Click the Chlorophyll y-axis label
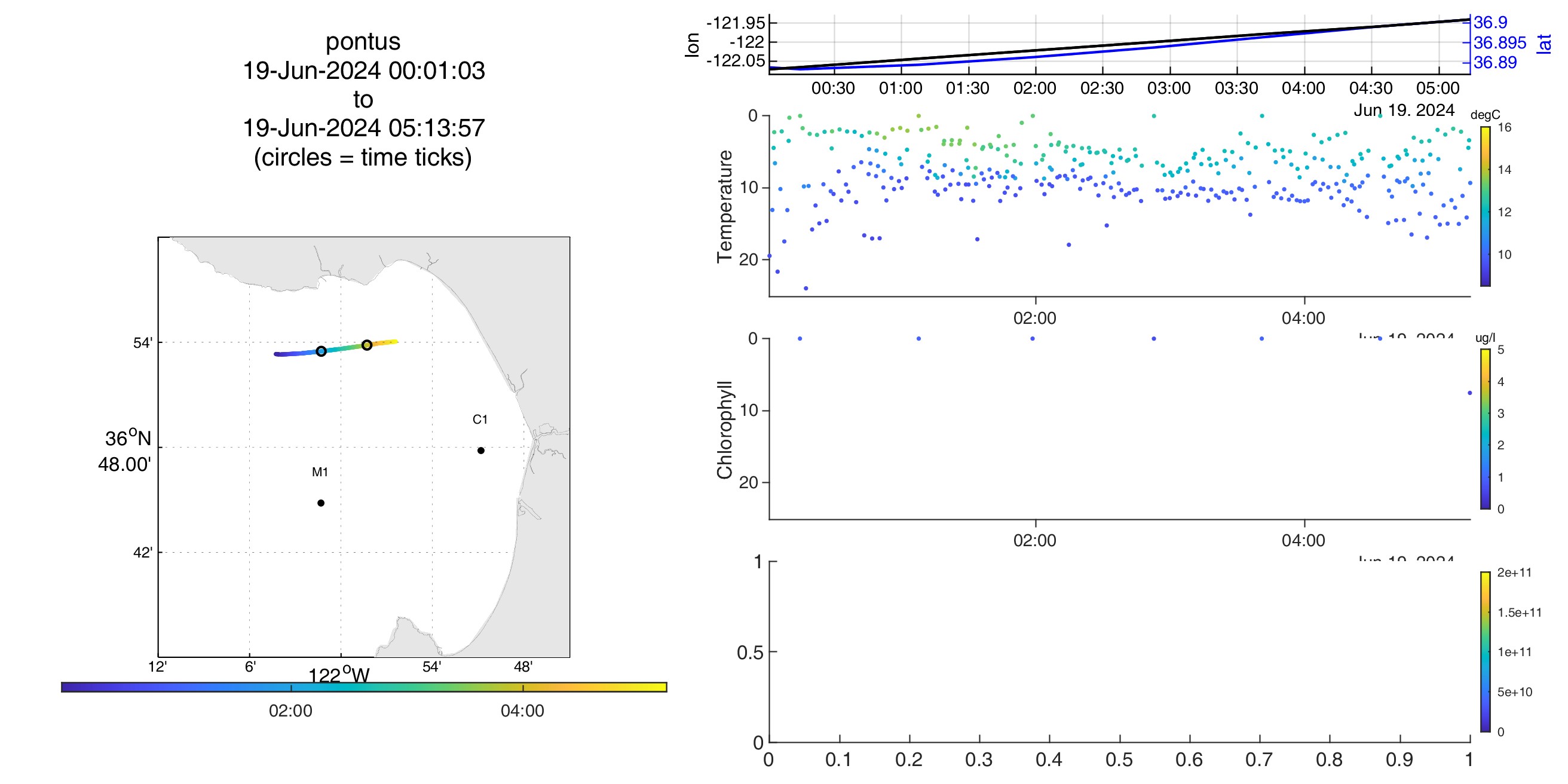This screenshot has height=784, width=1568. point(724,430)
